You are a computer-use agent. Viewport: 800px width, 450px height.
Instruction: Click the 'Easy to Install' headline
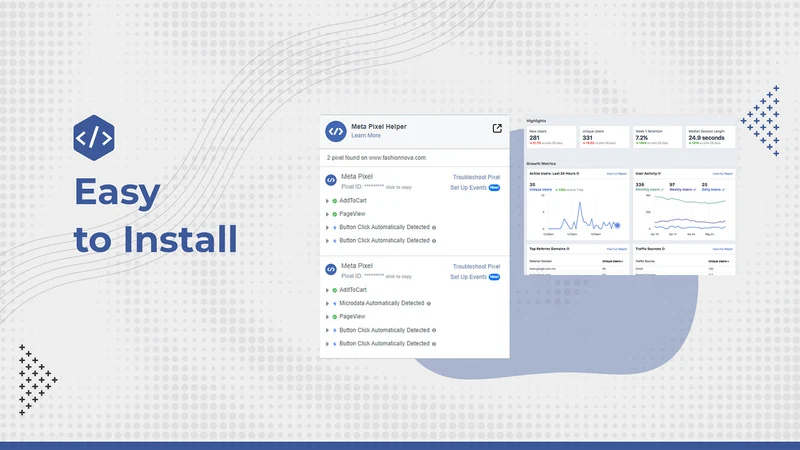coord(156,215)
